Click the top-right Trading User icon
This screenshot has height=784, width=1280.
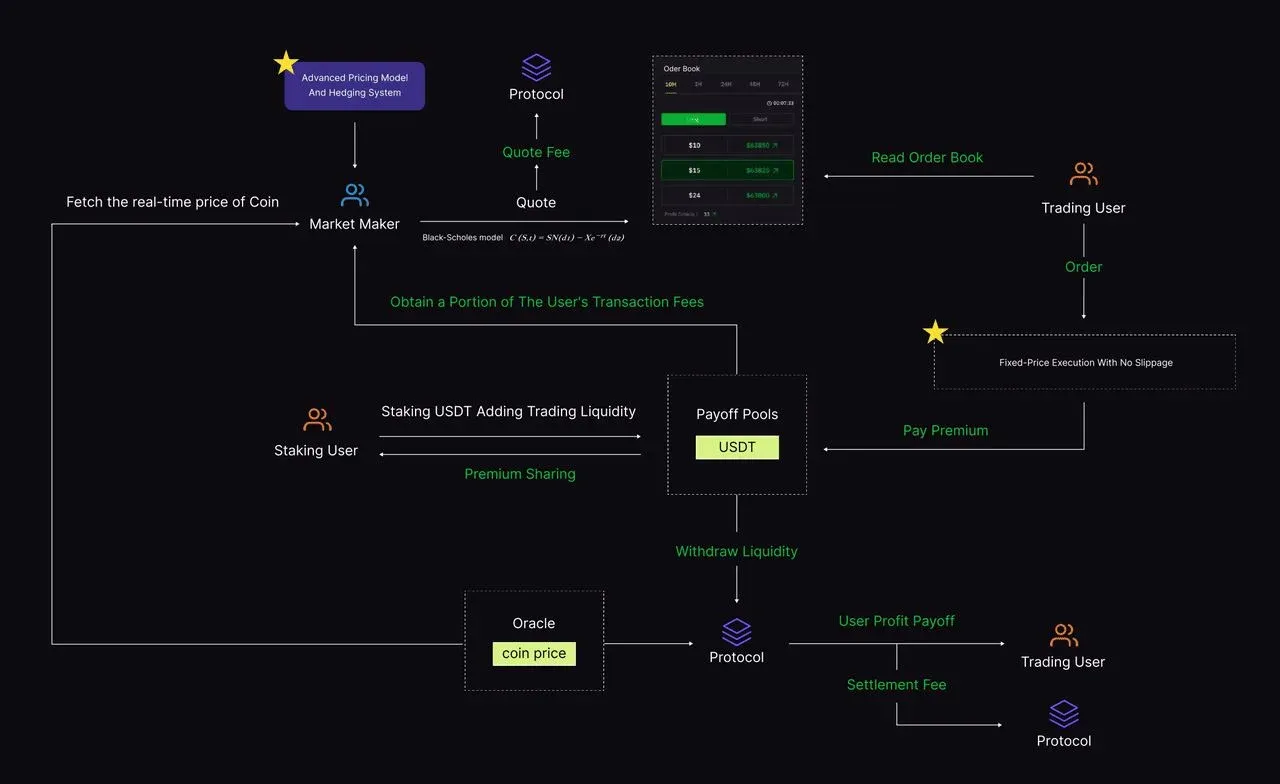click(1083, 172)
